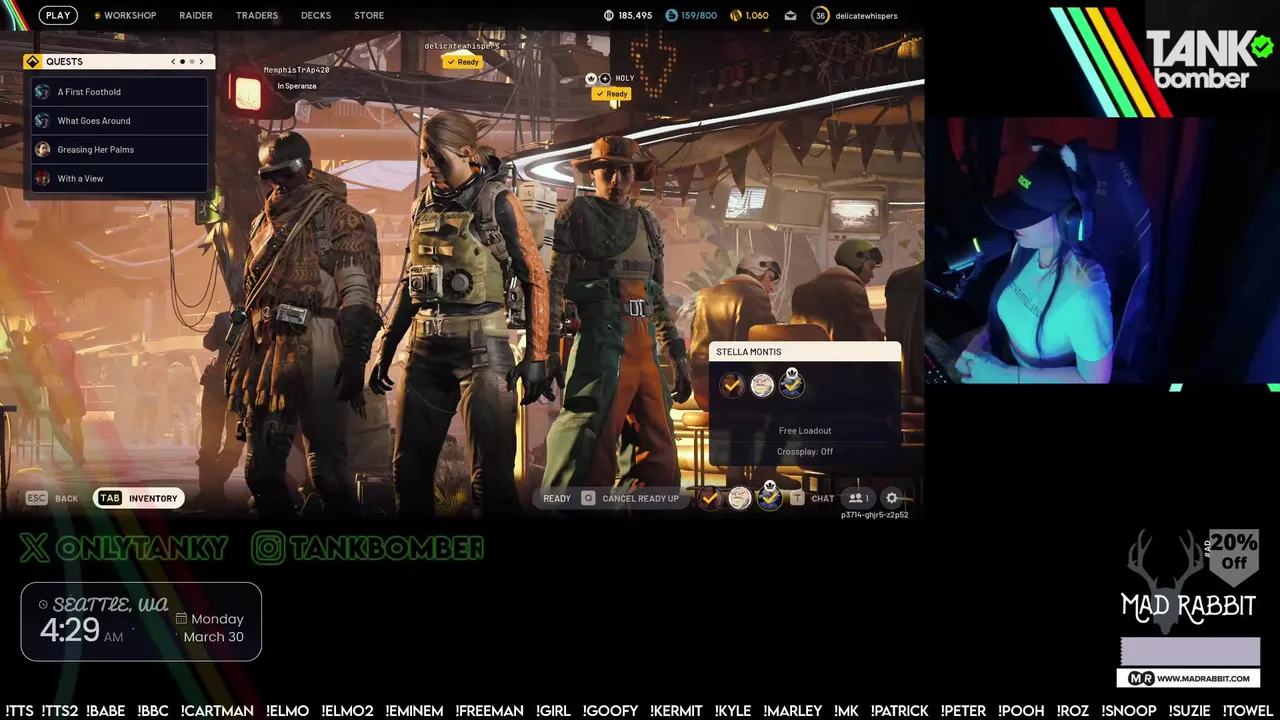The width and height of the screenshot is (1280, 720).
Task: Open the PLAY menu
Action: (58, 15)
